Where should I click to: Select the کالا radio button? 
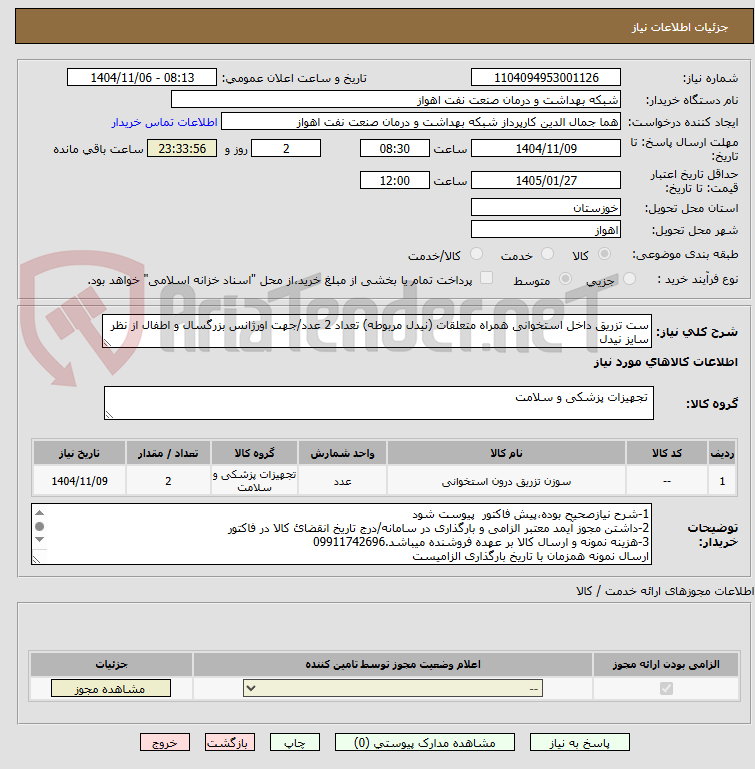604,254
